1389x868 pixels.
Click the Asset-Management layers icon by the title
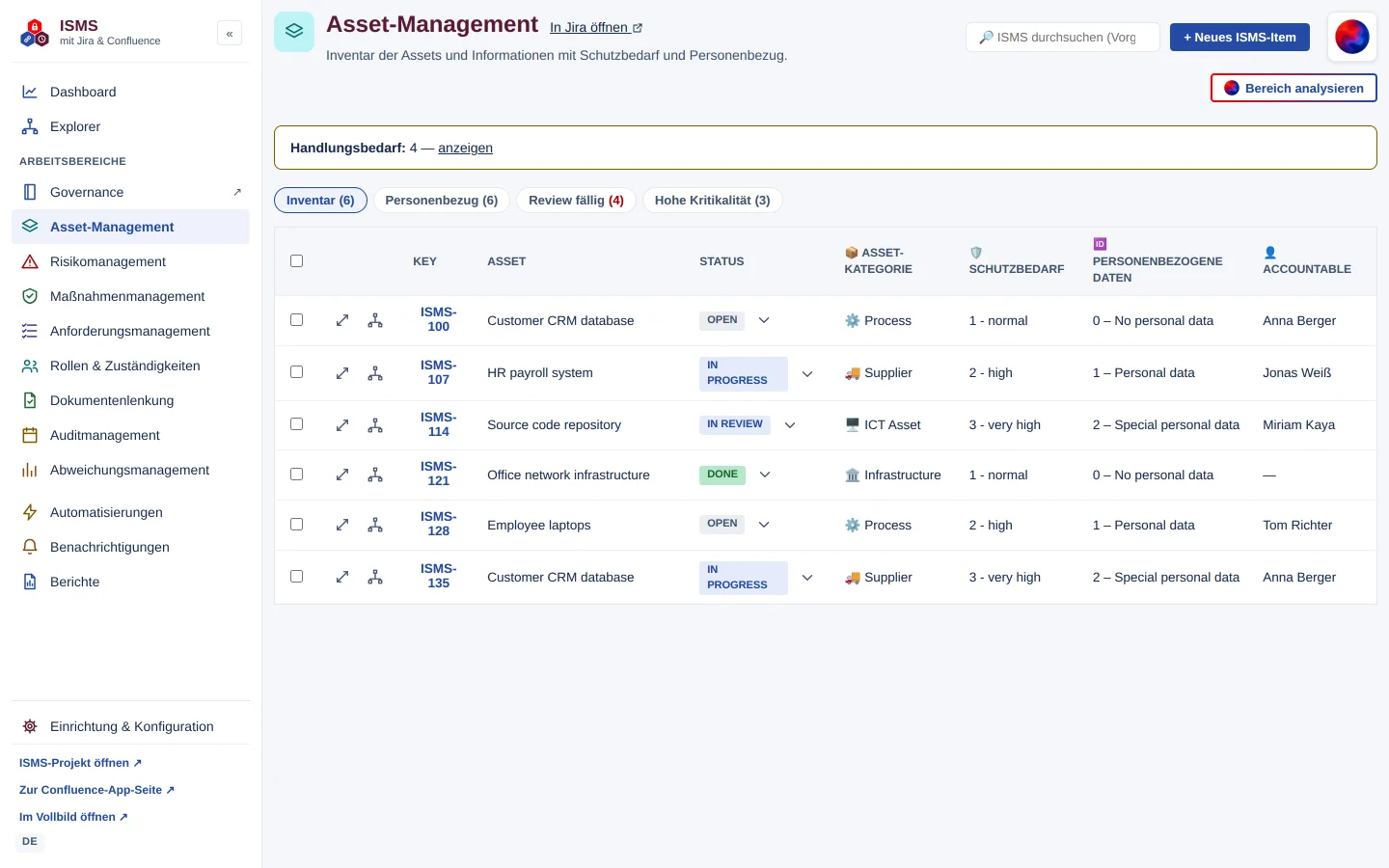[294, 32]
